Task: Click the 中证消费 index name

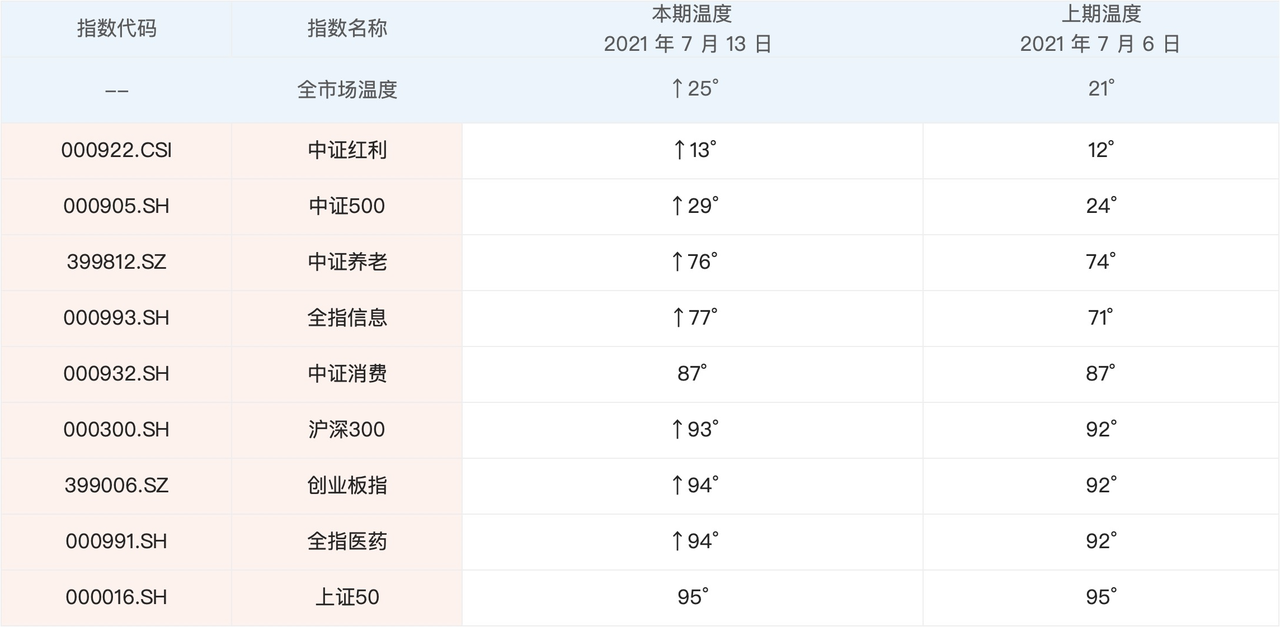Action: point(347,374)
